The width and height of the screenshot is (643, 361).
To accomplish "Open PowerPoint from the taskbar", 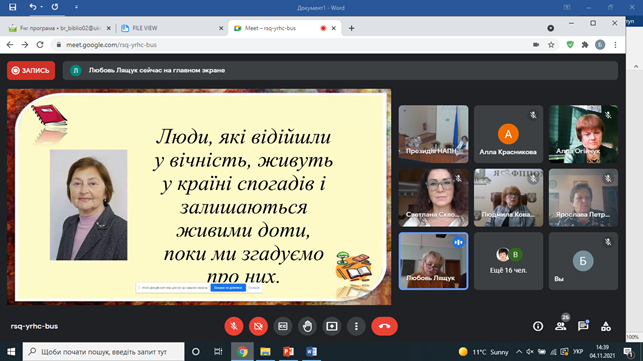I will pyautogui.click(x=288, y=352).
